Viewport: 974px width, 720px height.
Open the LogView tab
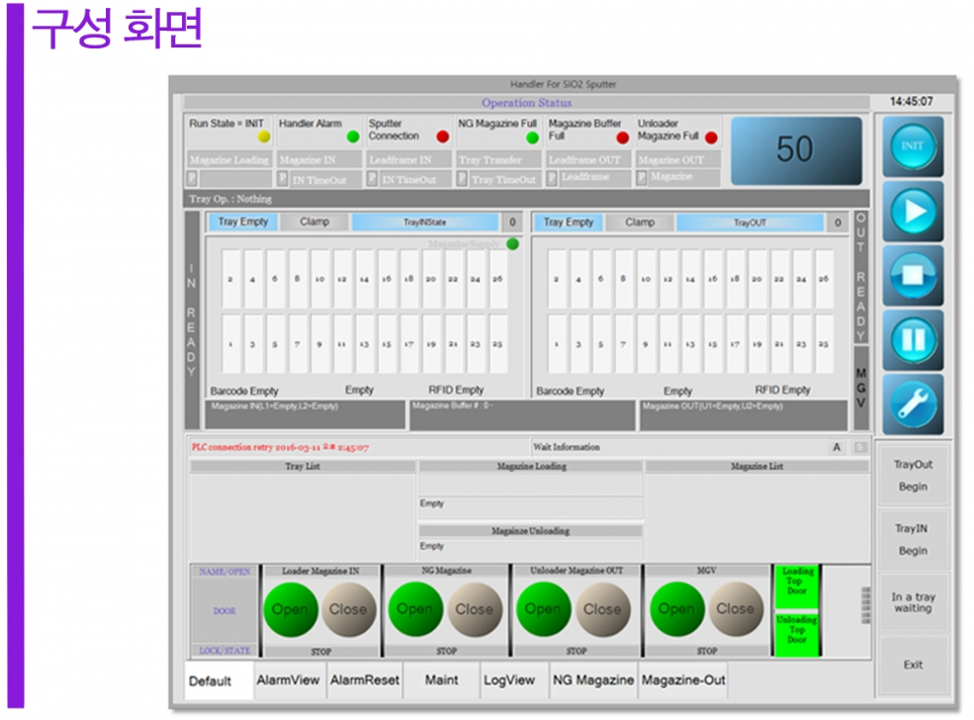510,680
